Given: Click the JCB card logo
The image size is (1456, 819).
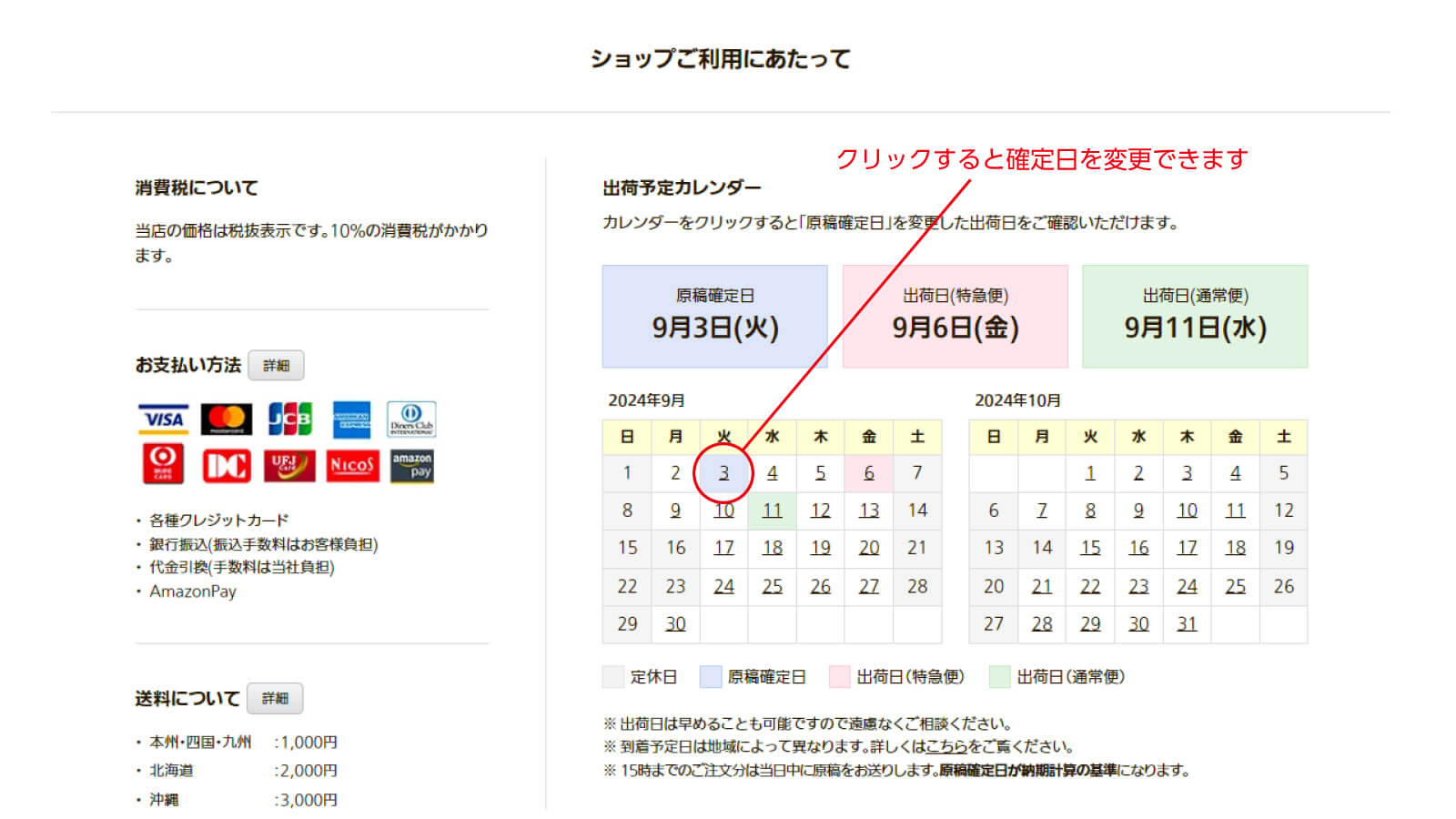Looking at the screenshot, I should [x=289, y=419].
